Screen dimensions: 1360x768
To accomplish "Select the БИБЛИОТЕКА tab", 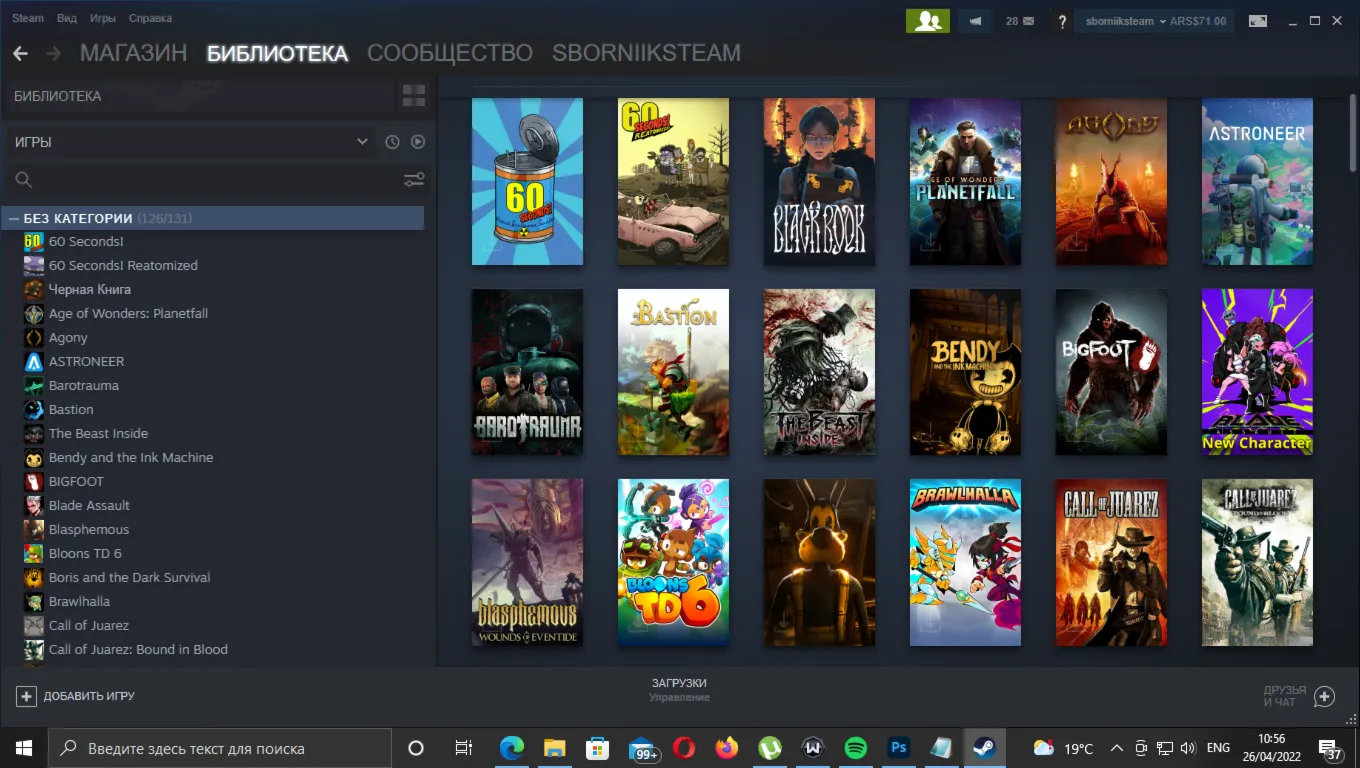I will 277,53.
